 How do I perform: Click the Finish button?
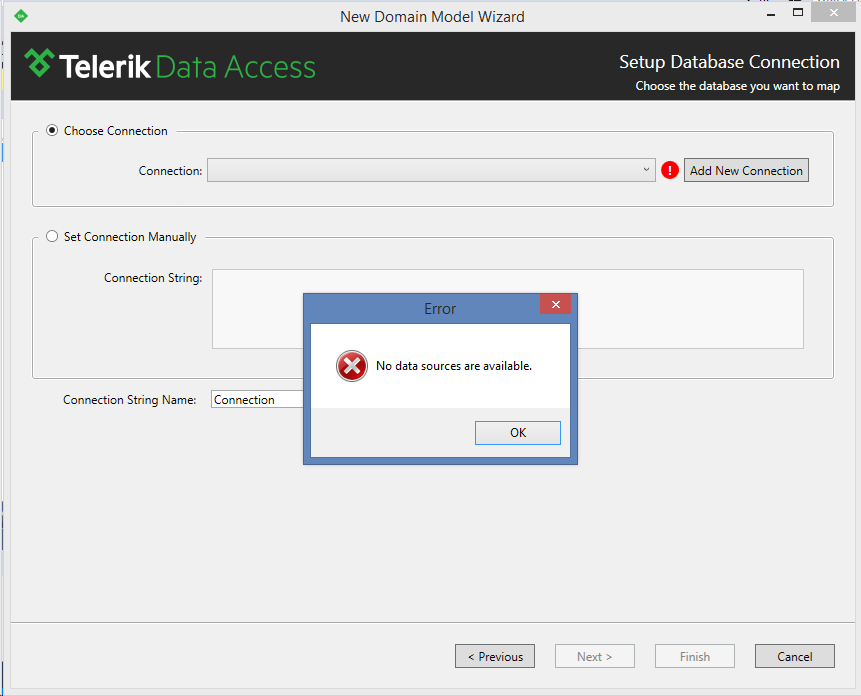pos(695,656)
